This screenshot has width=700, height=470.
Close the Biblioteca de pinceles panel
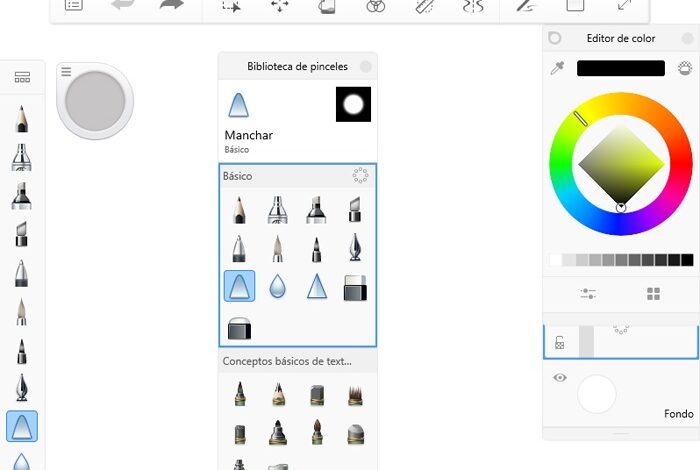366,67
